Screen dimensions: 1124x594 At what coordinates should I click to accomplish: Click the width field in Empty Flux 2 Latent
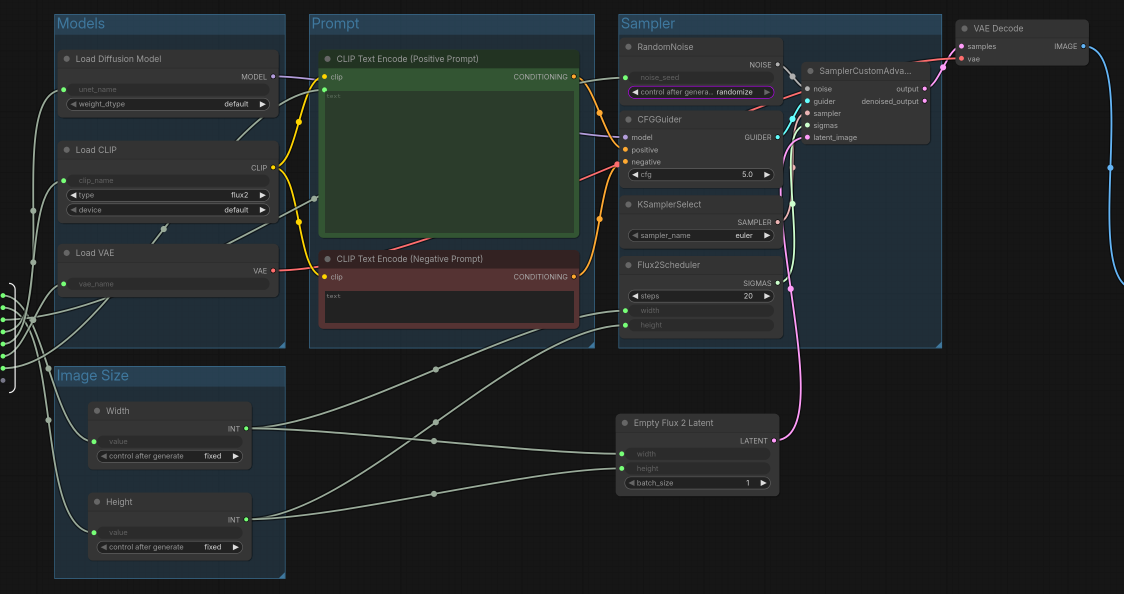697,454
